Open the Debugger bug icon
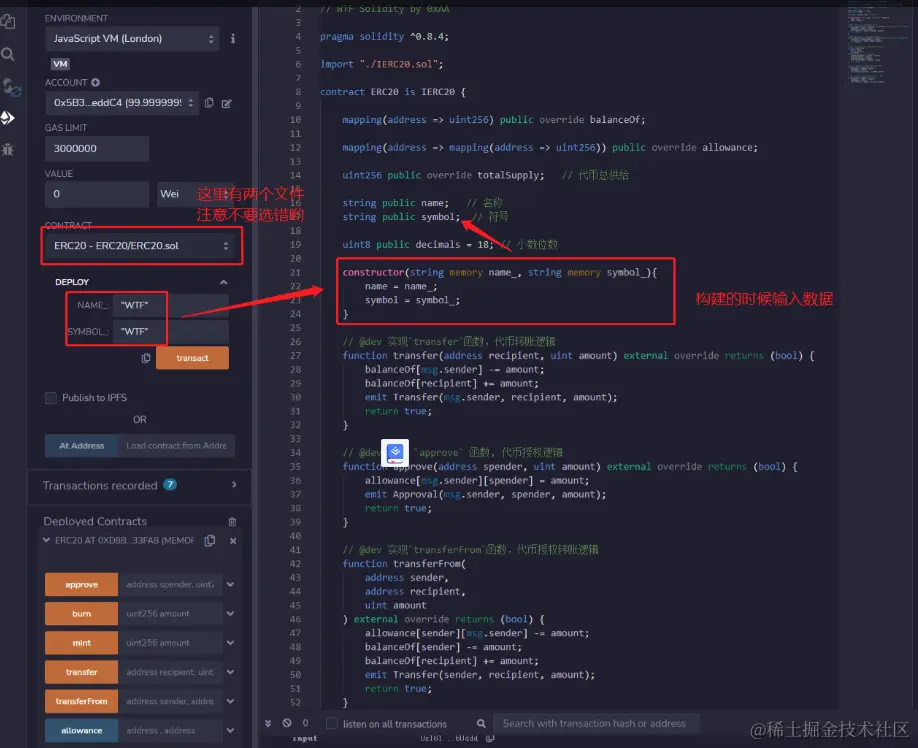This screenshot has width=918, height=748. 8,149
